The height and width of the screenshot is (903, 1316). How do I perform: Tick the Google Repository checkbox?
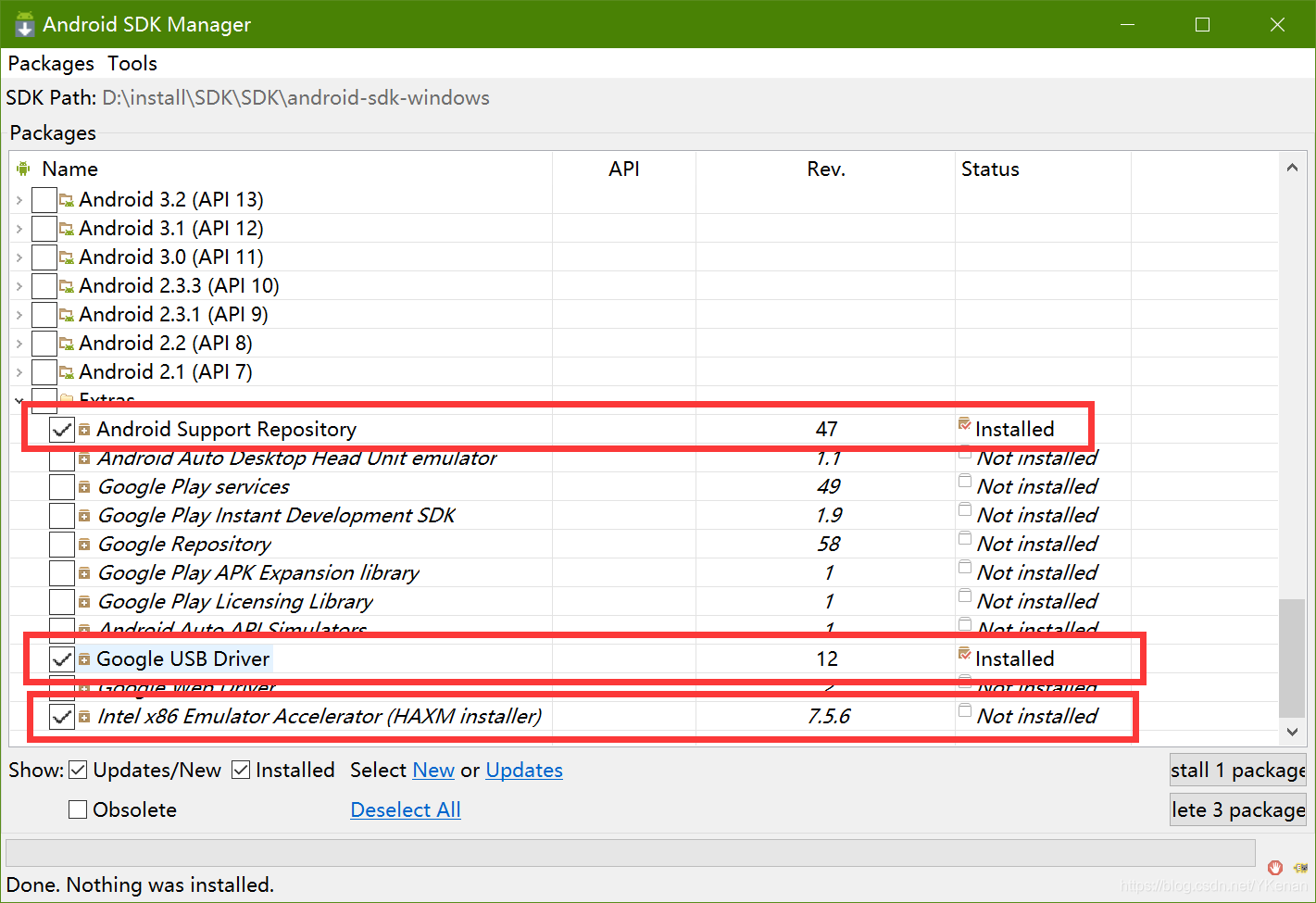pos(62,545)
